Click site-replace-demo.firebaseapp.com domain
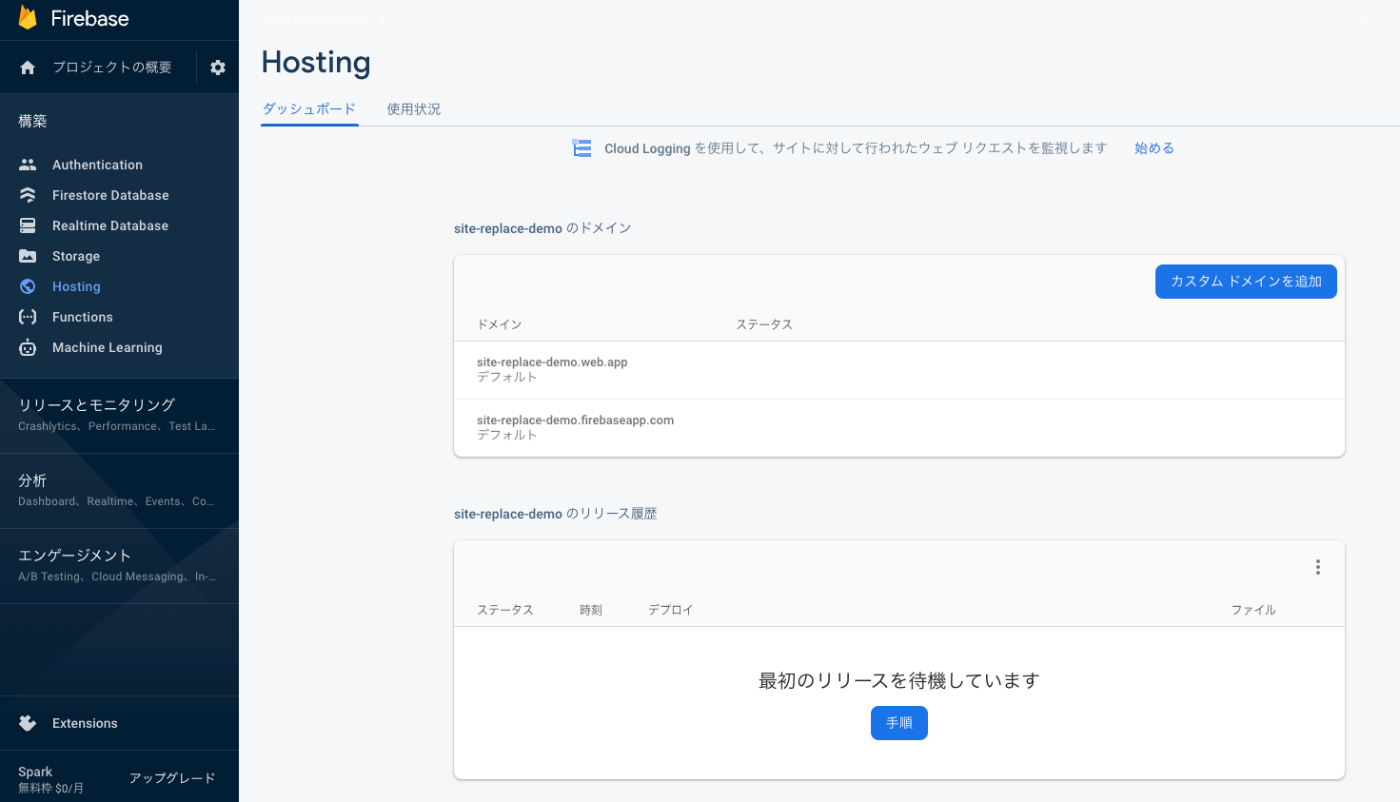Image resolution: width=1400 pixels, height=802 pixels. click(575, 420)
